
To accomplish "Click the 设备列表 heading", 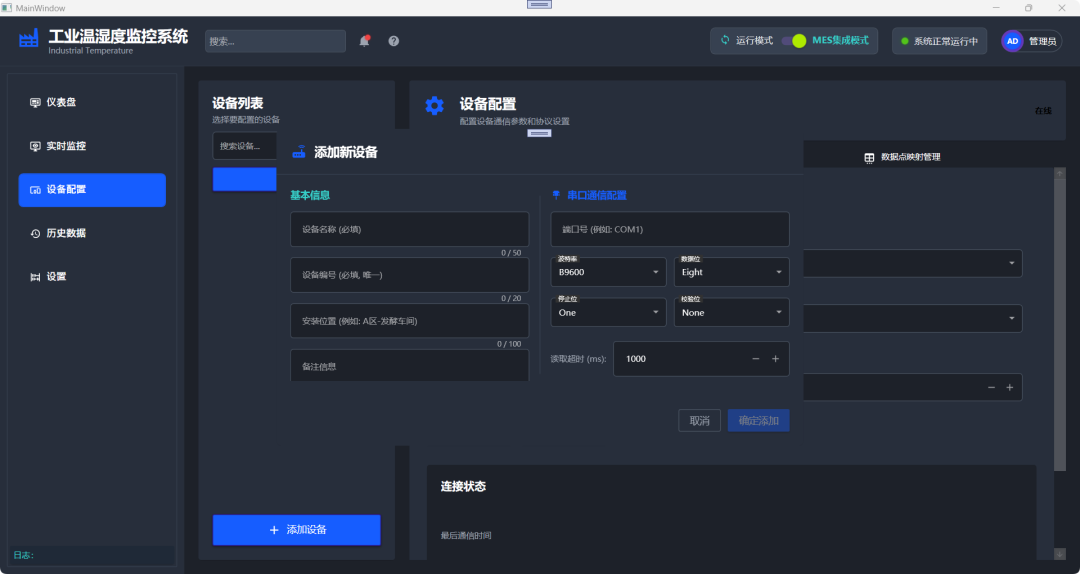I will (x=238, y=103).
